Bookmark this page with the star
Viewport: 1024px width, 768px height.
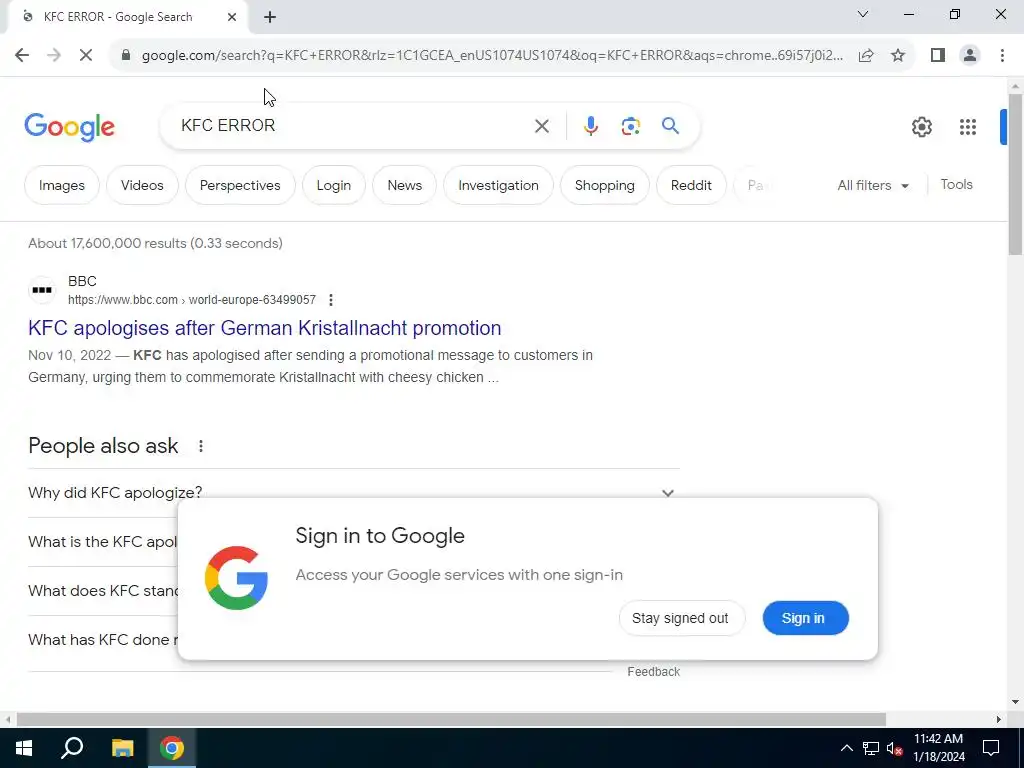(898, 56)
